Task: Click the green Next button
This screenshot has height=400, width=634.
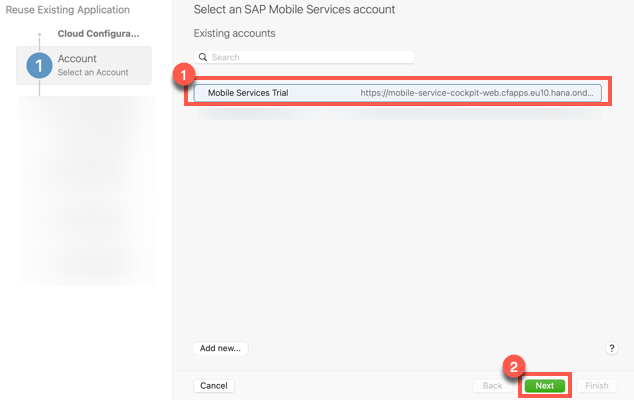Action: (545, 385)
